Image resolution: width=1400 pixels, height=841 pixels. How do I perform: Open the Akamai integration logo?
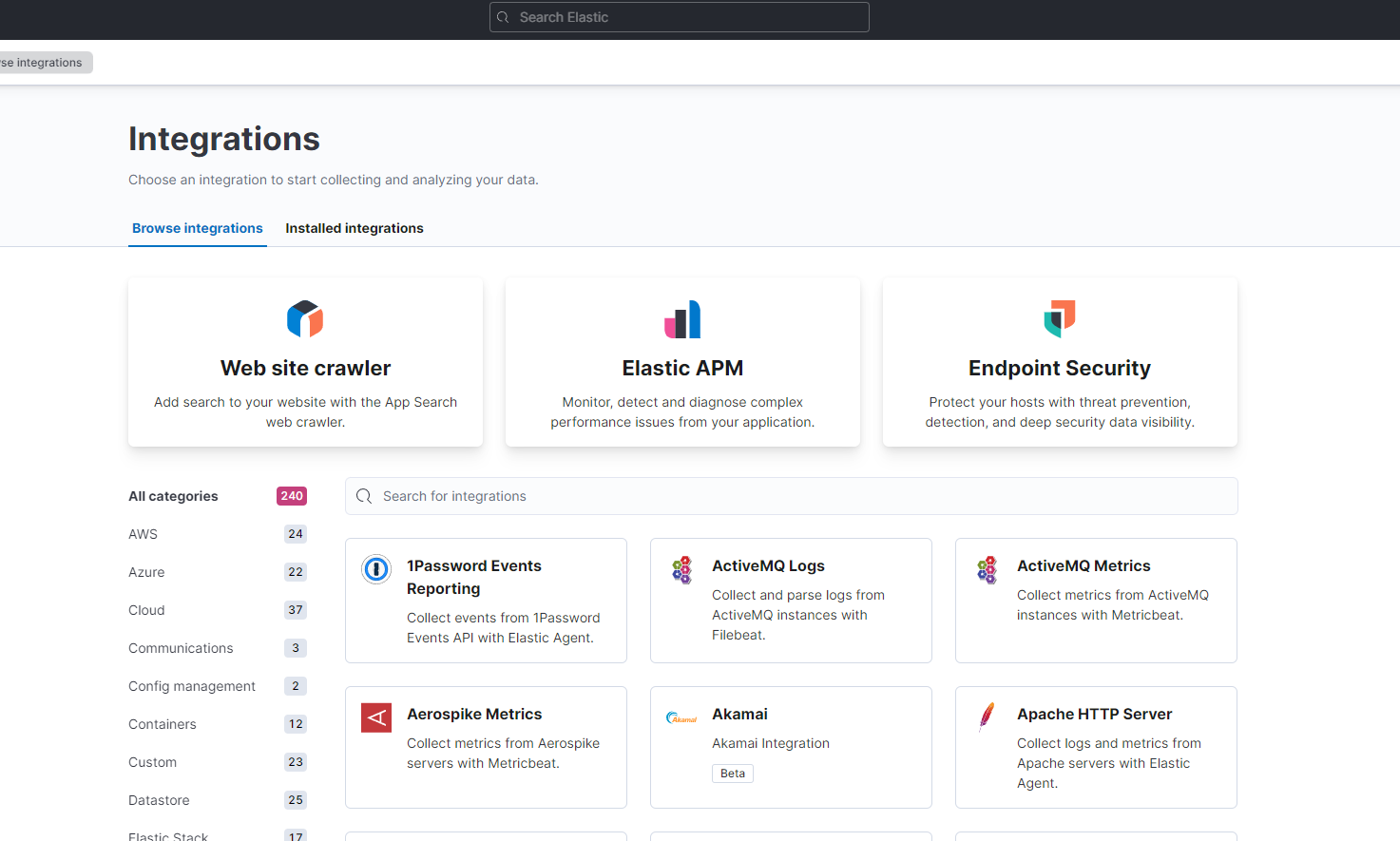tap(681, 717)
